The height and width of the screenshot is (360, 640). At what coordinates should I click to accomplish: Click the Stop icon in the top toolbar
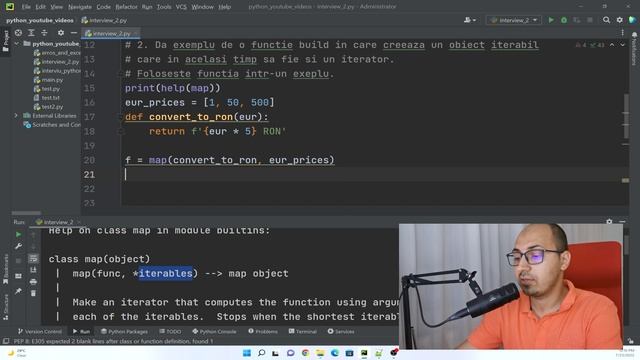(x=589, y=20)
